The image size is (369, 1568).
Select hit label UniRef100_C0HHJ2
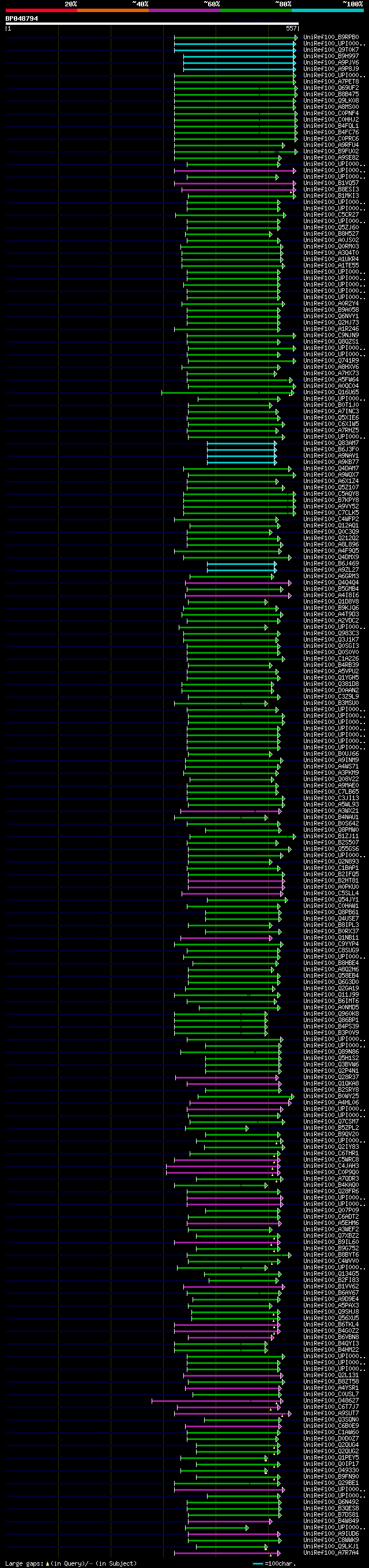(x=332, y=119)
